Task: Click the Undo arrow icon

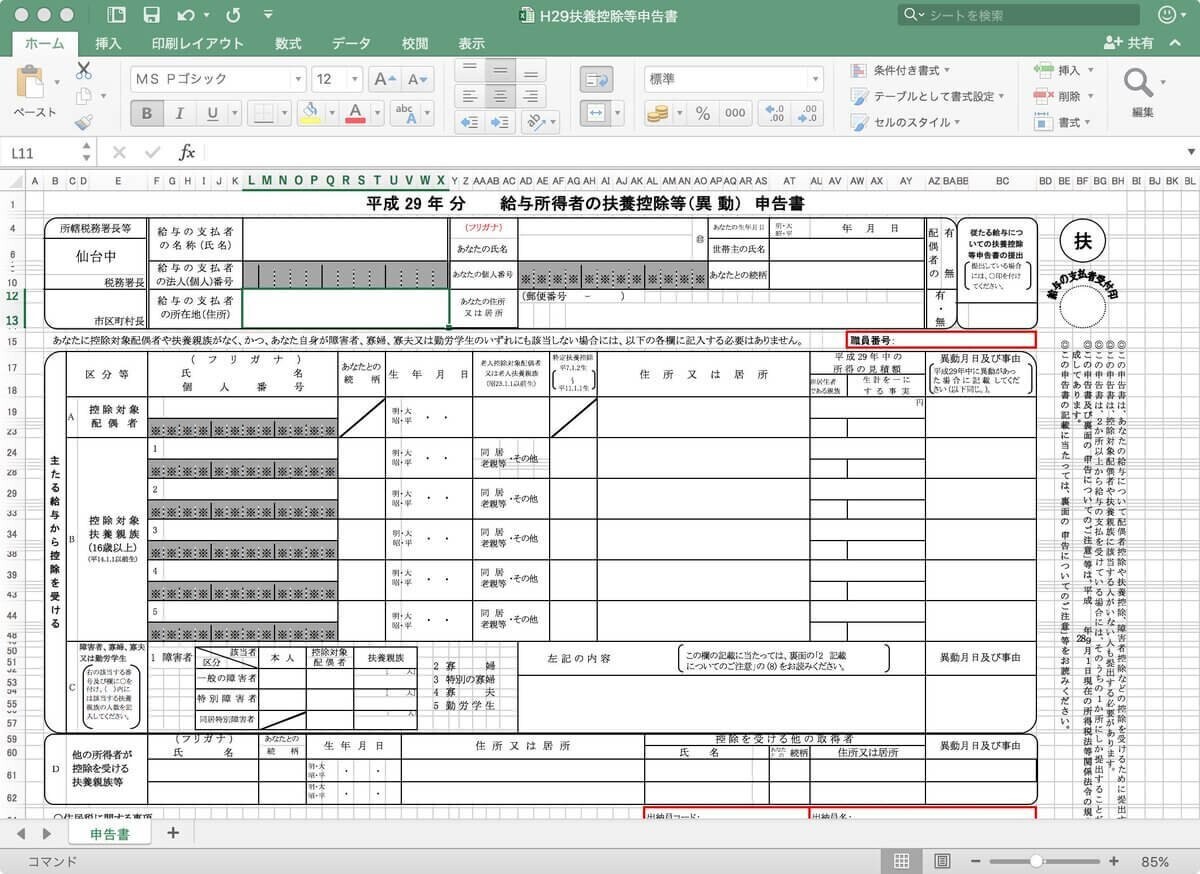Action: (x=186, y=15)
